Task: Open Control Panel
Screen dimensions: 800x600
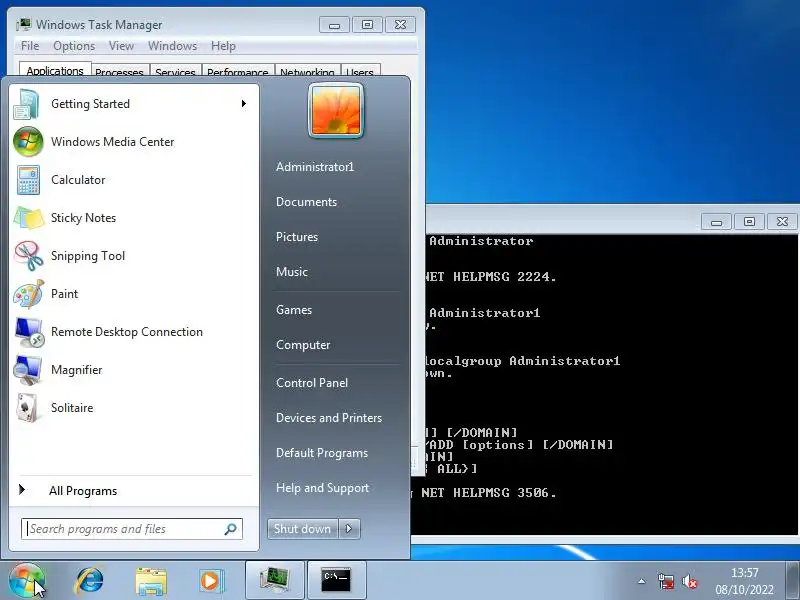Action: pyautogui.click(x=312, y=383)
